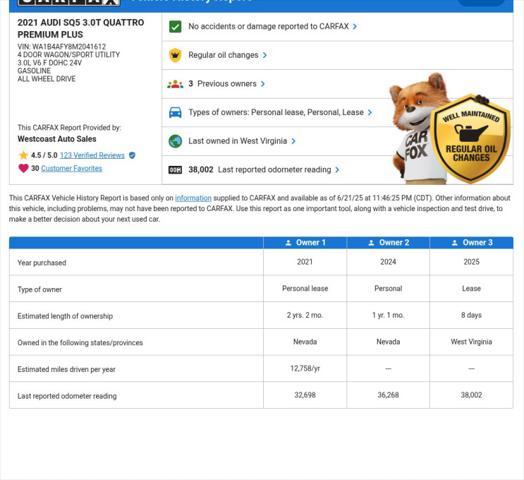
Task: Click the 2 yrs. 2 mo. ownership cell
Action: pos(305,316)
